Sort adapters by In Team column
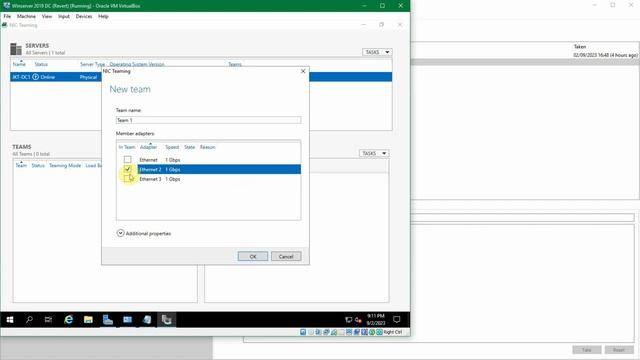 (127, 147)
